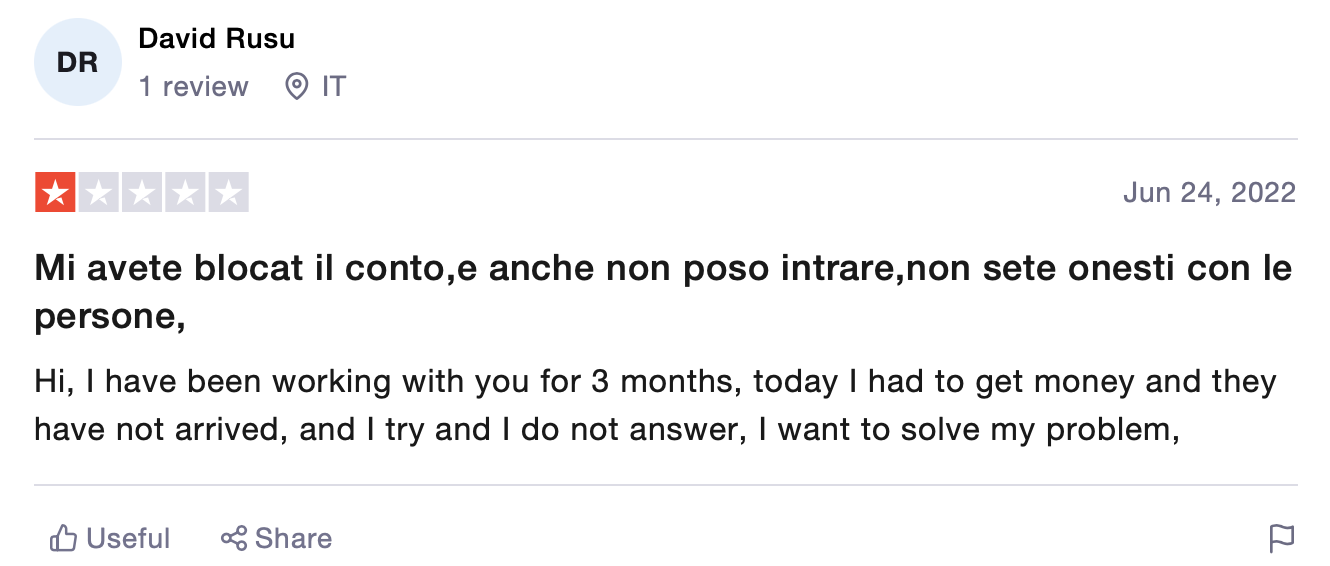Click the Jun 24, 2022 date
This screenshot has height=566, width=1330.
click(1209, 192)
